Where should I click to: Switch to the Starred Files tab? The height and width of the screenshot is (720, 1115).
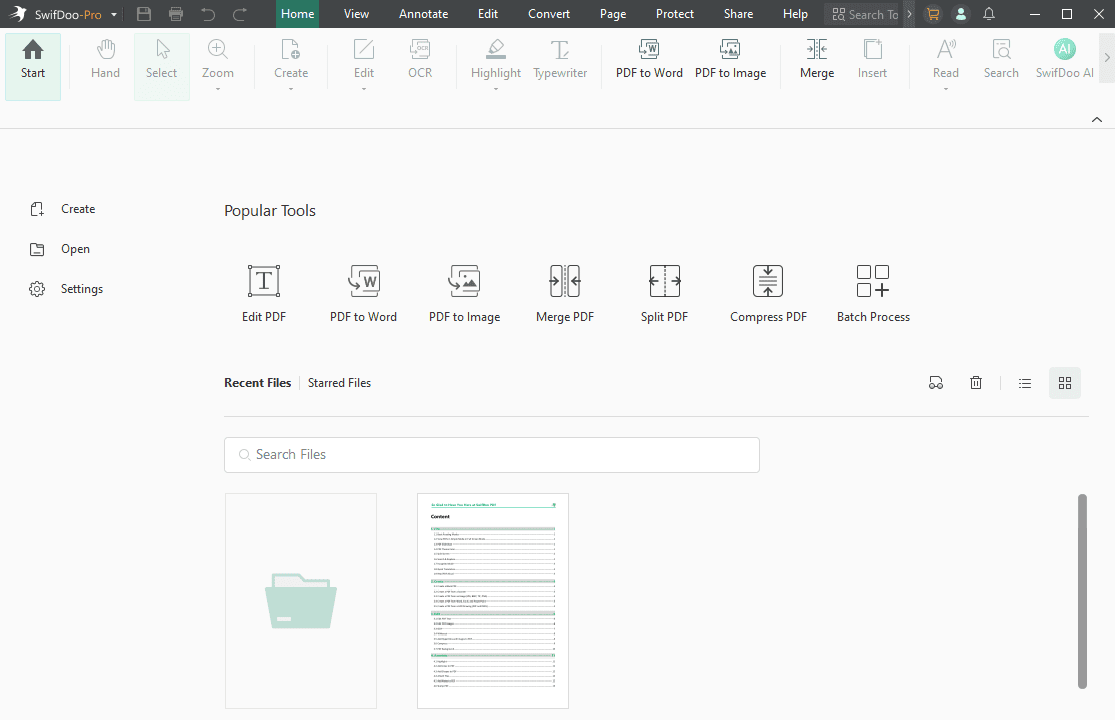(339, 383)
